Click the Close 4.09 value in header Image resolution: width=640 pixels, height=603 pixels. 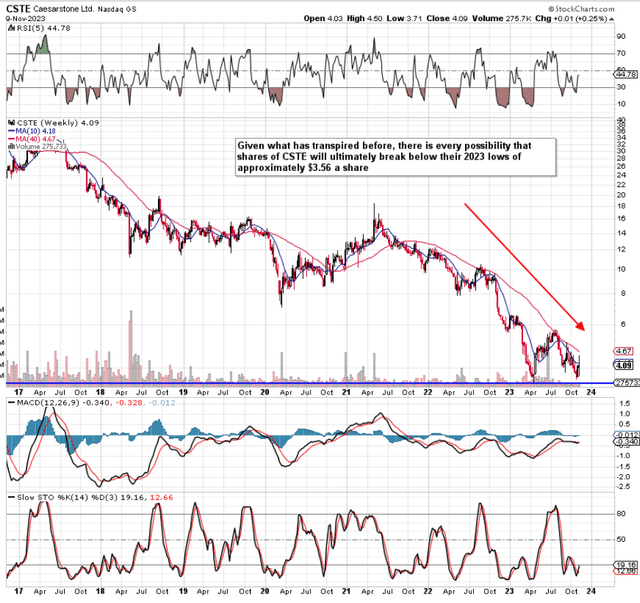(x=447, y=18)
